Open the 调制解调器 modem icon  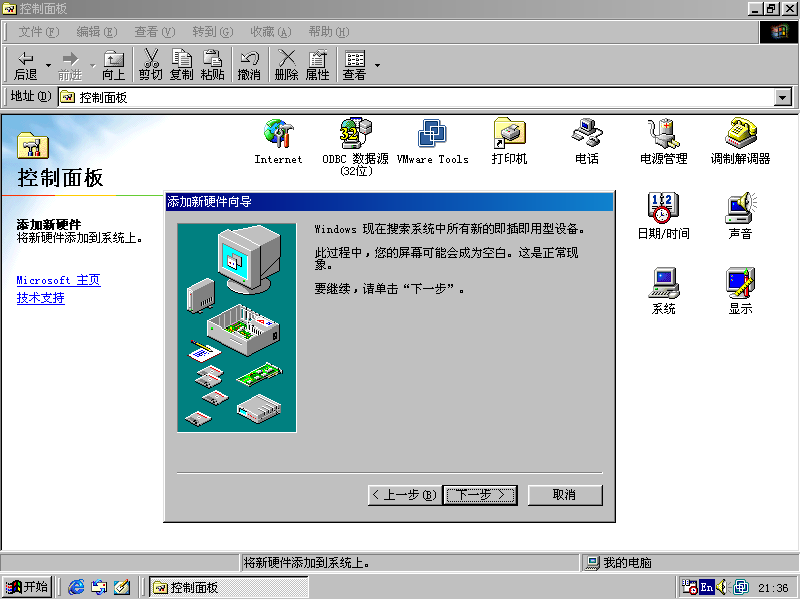click(x=740, y=141)
